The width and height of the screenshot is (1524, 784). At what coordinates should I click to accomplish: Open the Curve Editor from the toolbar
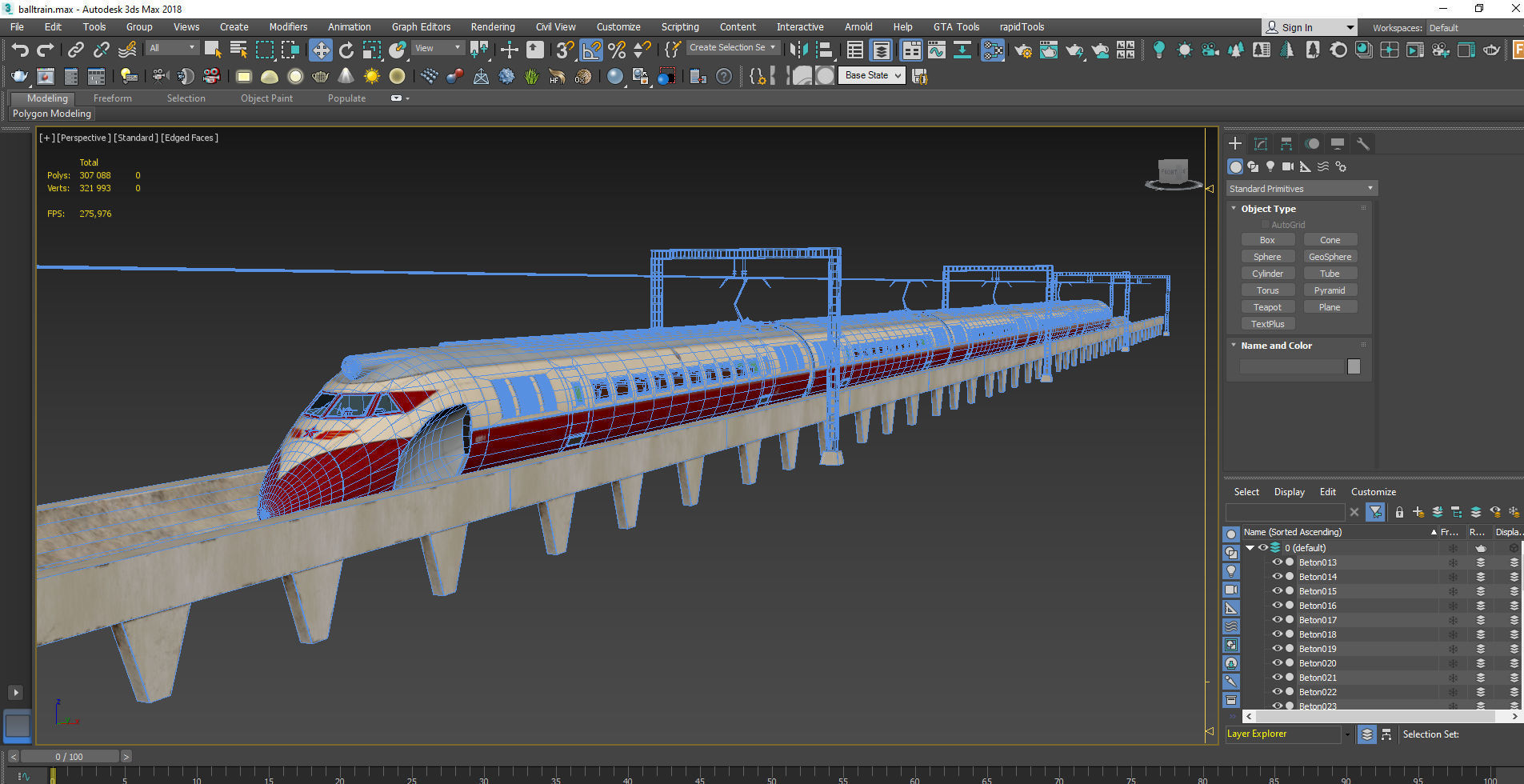click(x=937, y=50)
